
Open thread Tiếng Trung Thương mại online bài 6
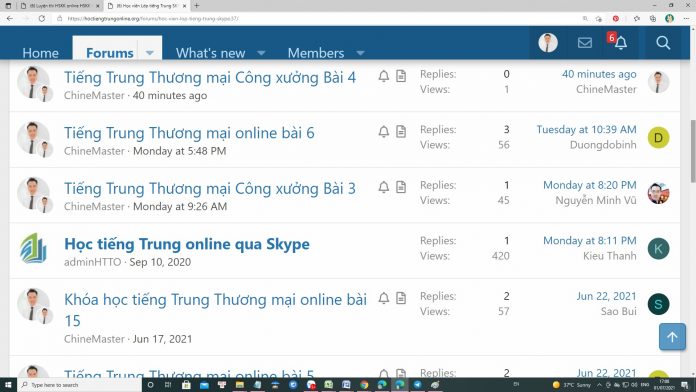coord(189,133)
